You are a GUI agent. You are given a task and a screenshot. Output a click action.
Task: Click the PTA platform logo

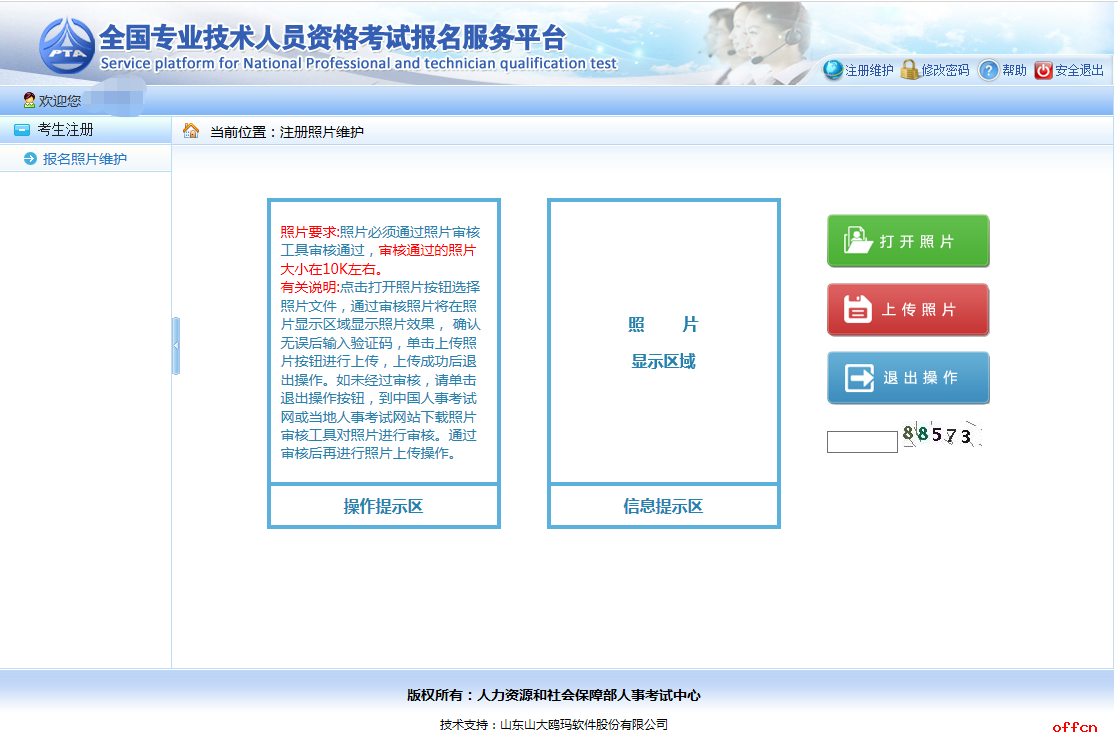(x=67, y=46)
